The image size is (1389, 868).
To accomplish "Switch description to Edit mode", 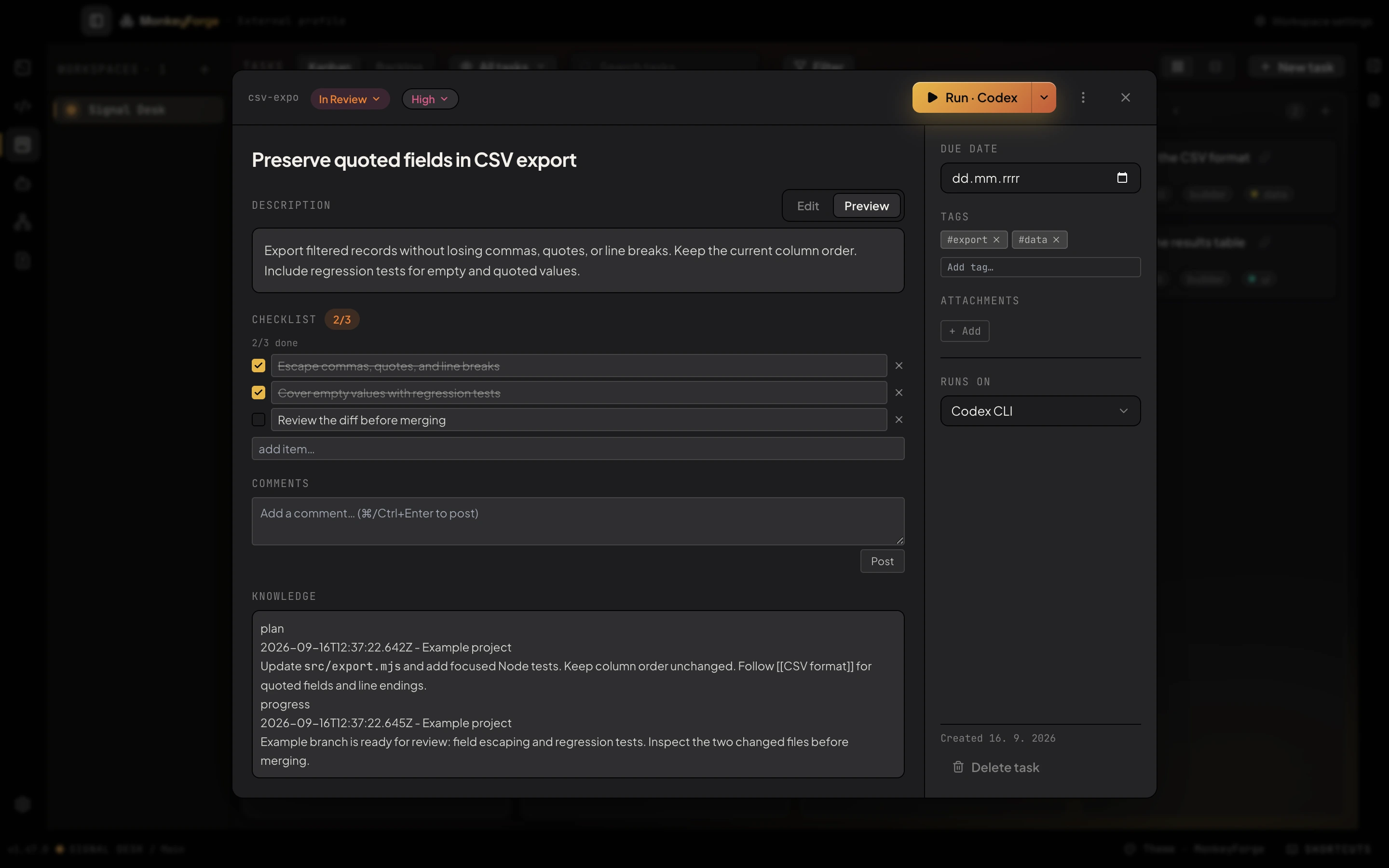I will pyautogui.click(x=807, y=205).
